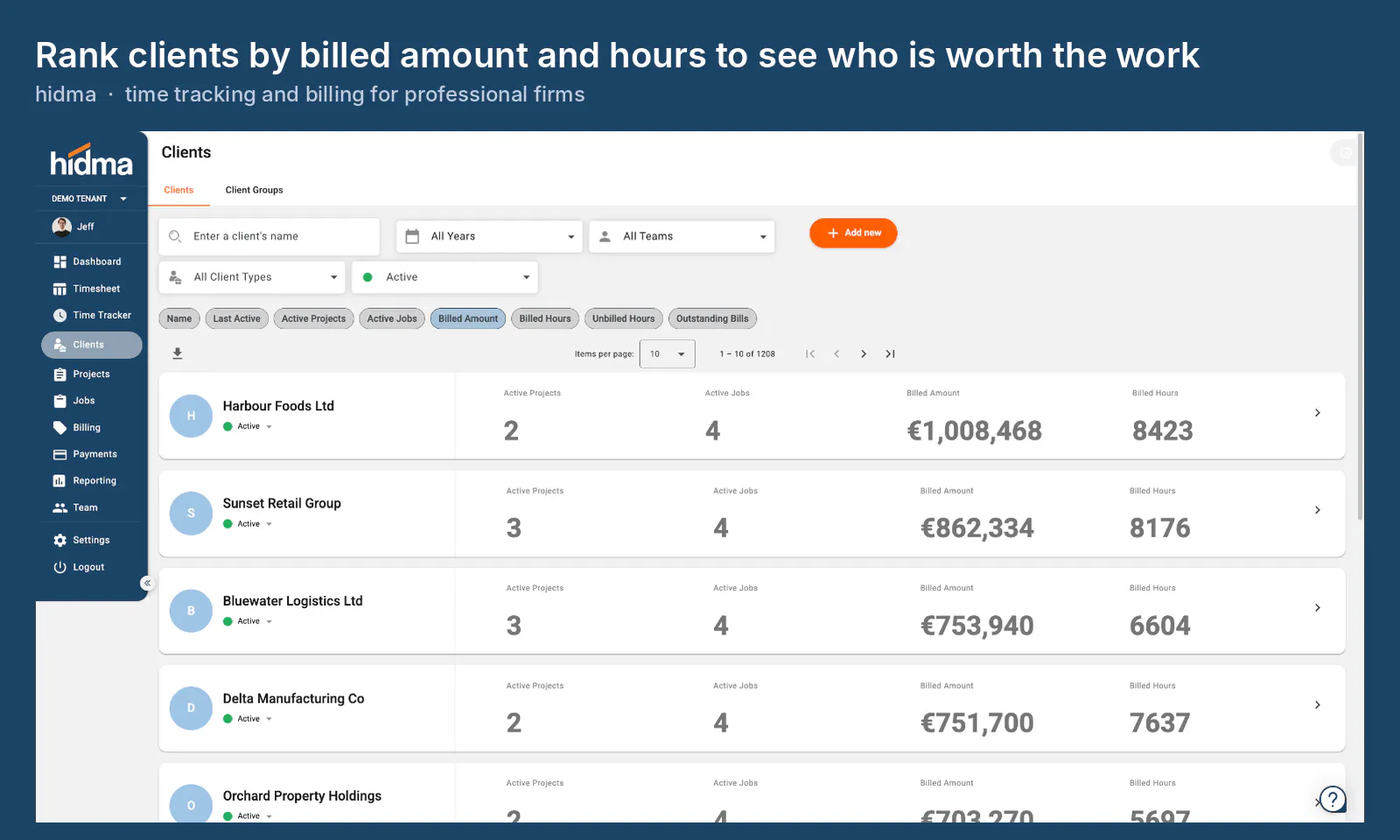This screenshot has height=840, width=1400.
Task: Select the Clients tab
Action: click(178, 190)
